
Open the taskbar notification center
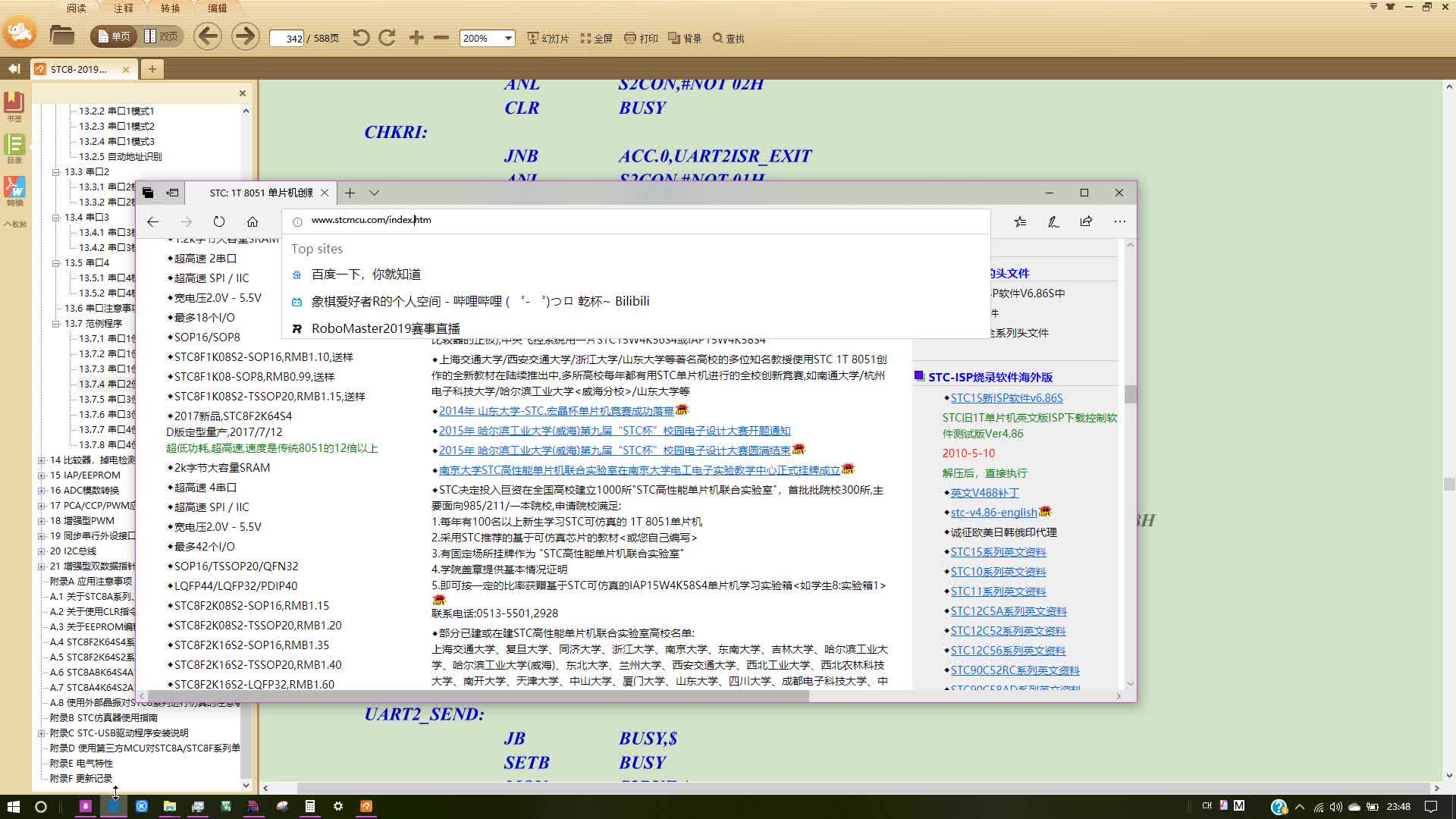[1431, 806]
